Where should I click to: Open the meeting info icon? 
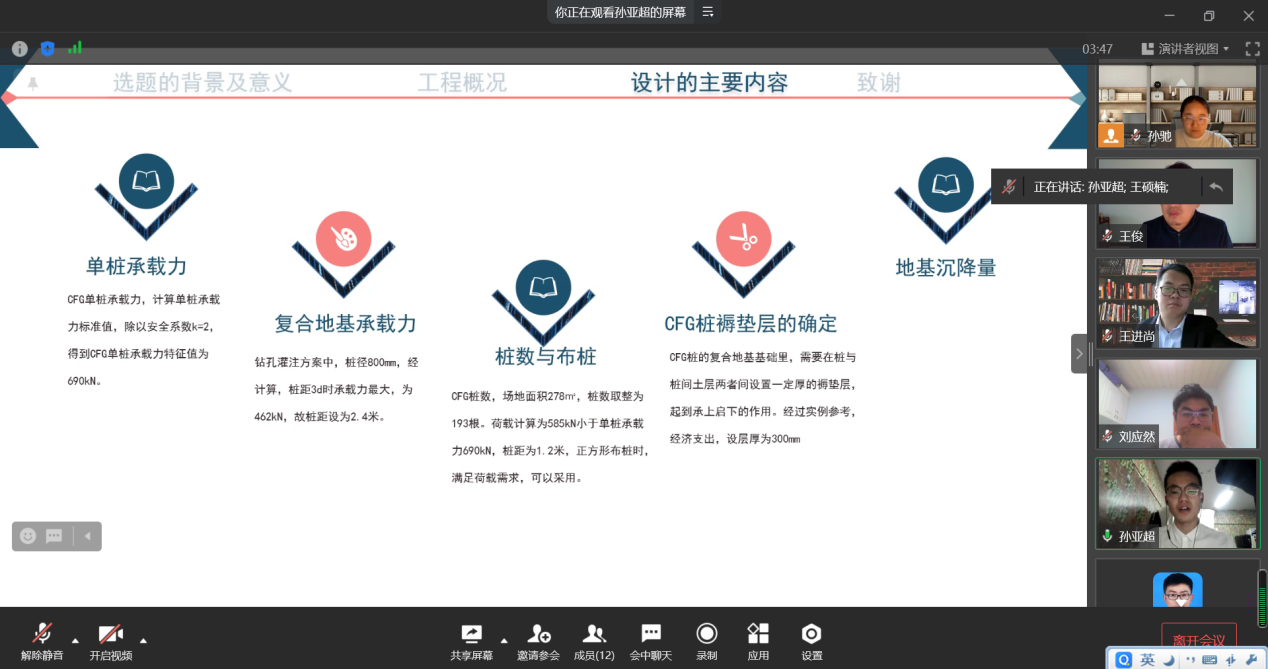(x=20, y=48)
